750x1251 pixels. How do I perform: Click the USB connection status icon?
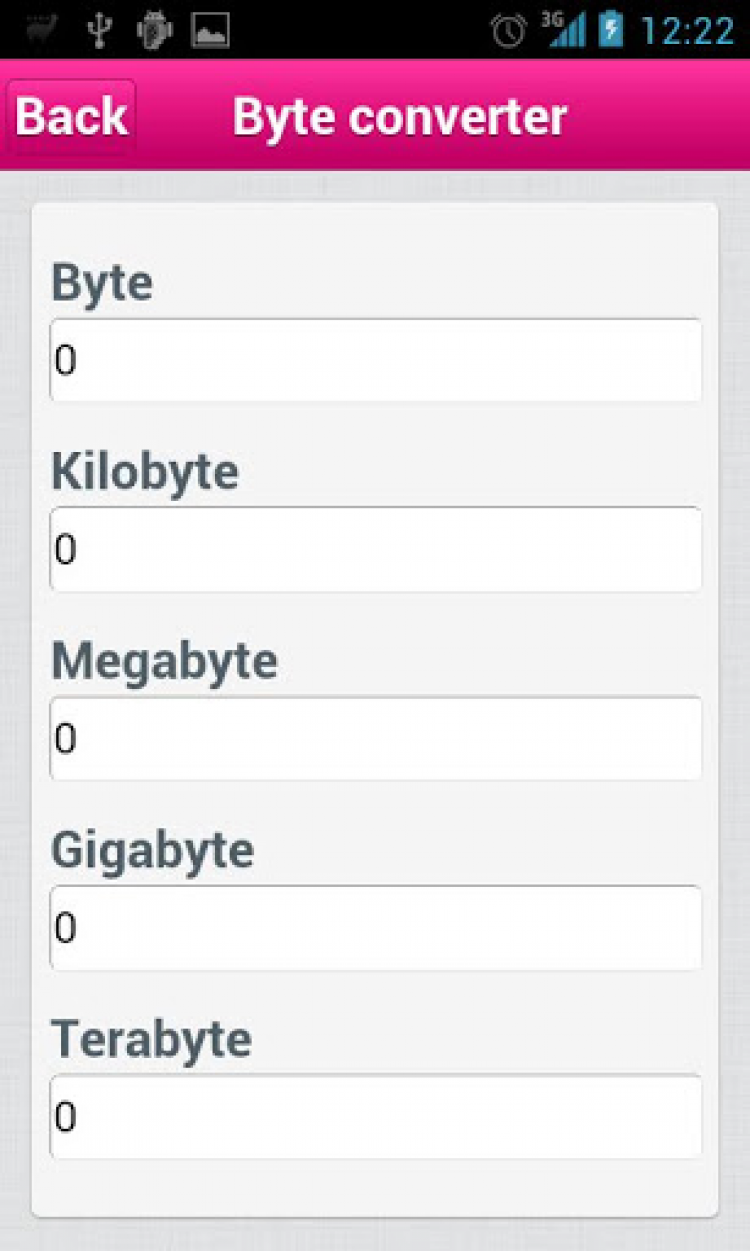coord(98,30)
